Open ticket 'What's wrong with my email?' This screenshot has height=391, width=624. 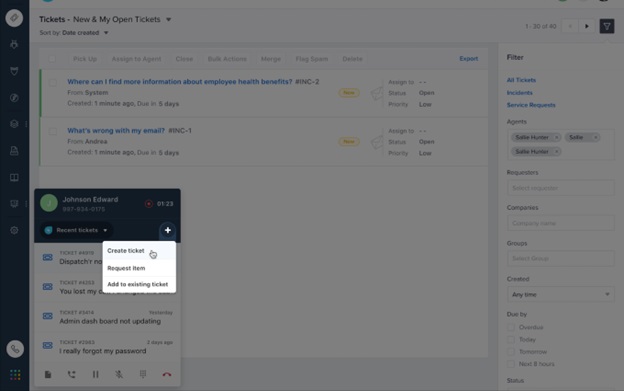tap(116, 130)
